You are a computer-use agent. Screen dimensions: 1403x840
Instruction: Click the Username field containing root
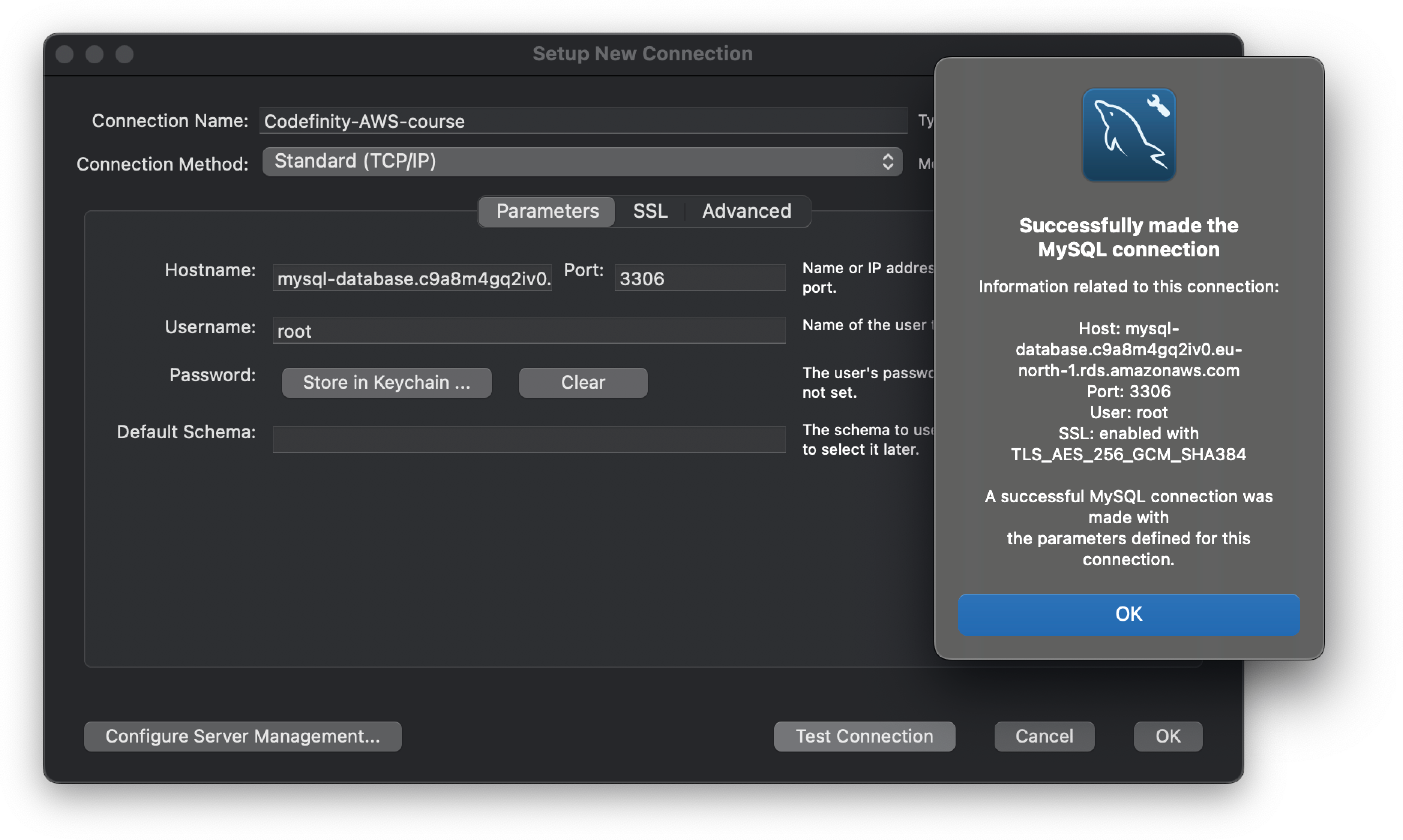[x=529, y=331]
